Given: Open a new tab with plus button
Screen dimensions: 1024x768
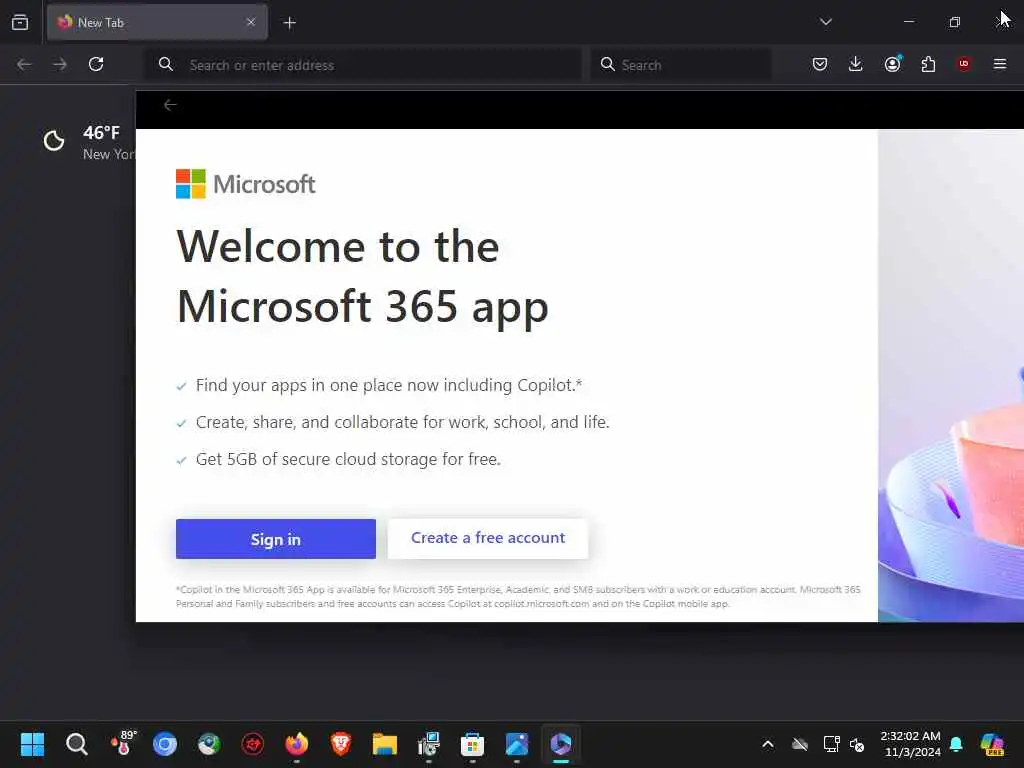Looking at the screenshot, I should point(289,23).
